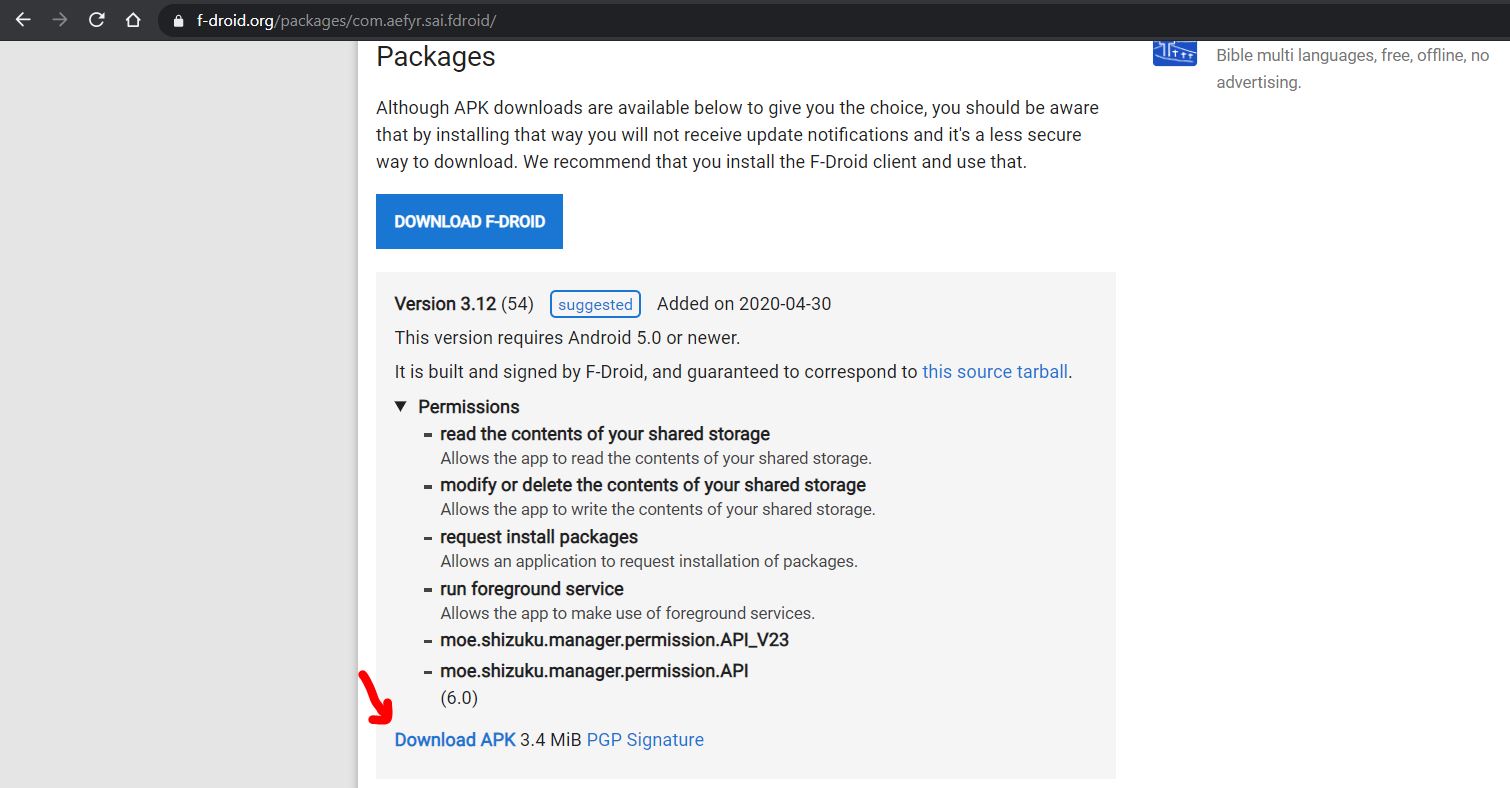Click the Version 3.12 heading

point(444,304)
